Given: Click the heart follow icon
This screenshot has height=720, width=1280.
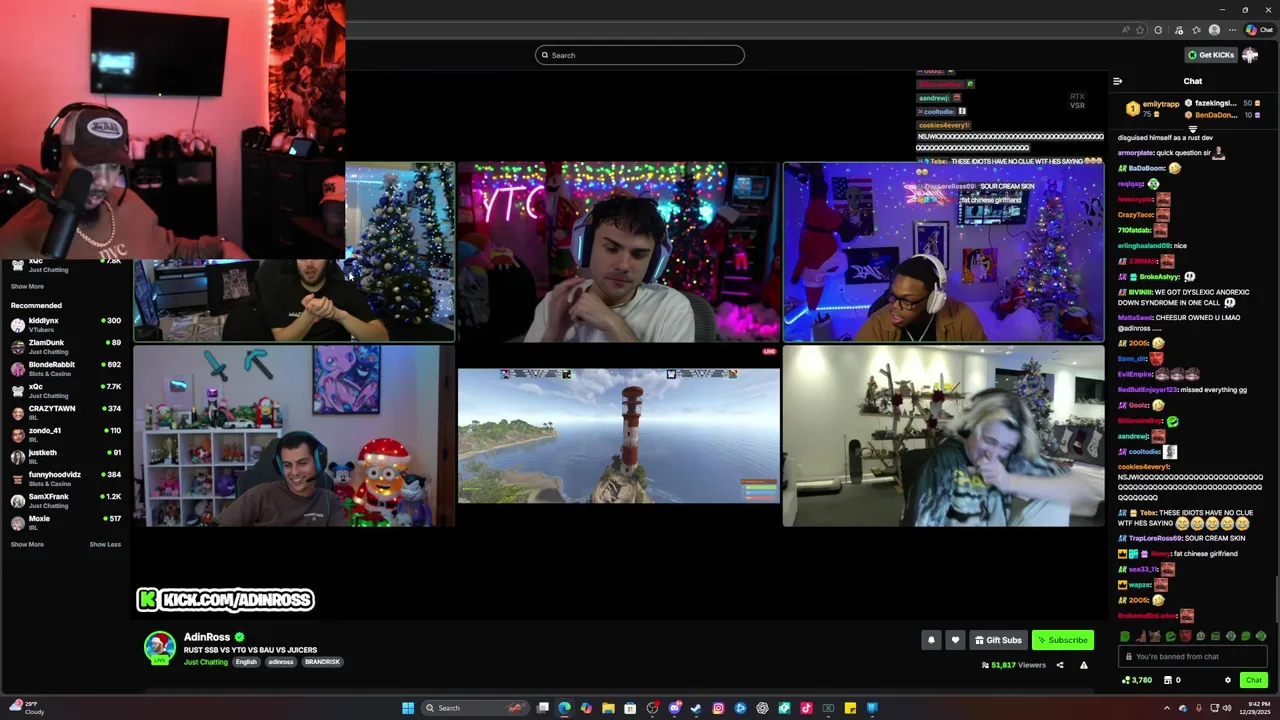Looking at the screenshot, I should click(x=955, y=640).
